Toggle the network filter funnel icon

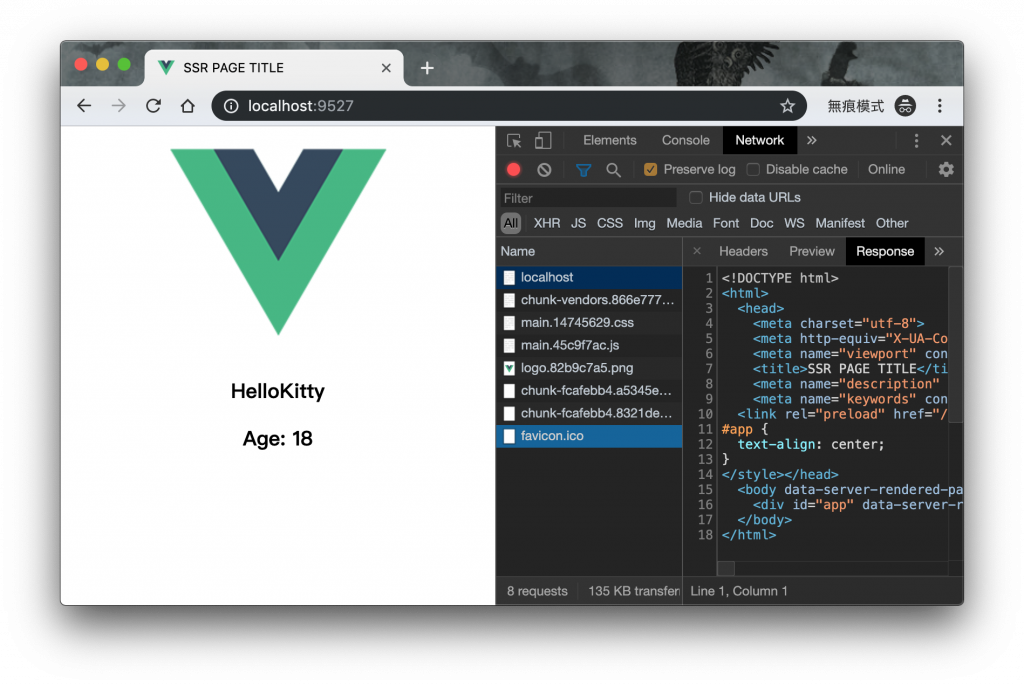tap(583, 170)
